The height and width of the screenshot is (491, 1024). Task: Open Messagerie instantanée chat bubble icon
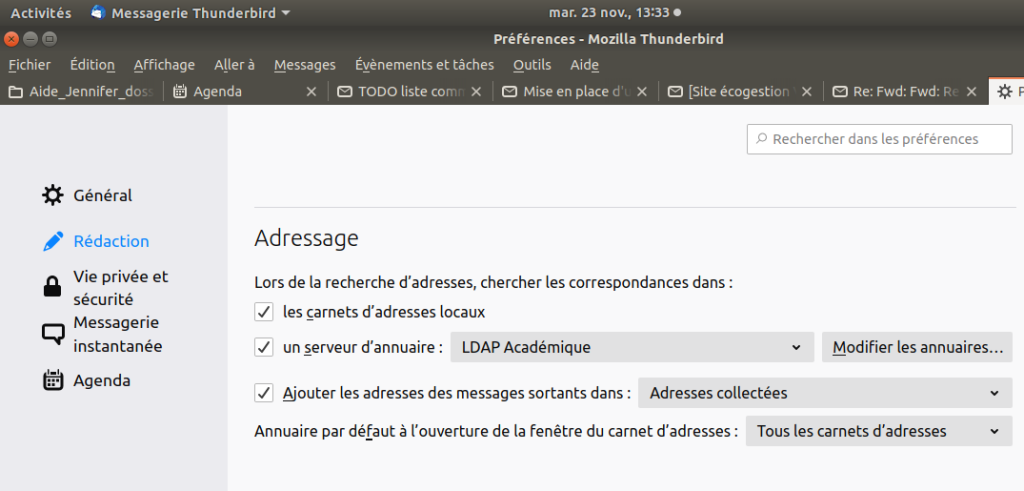point(52,334)
